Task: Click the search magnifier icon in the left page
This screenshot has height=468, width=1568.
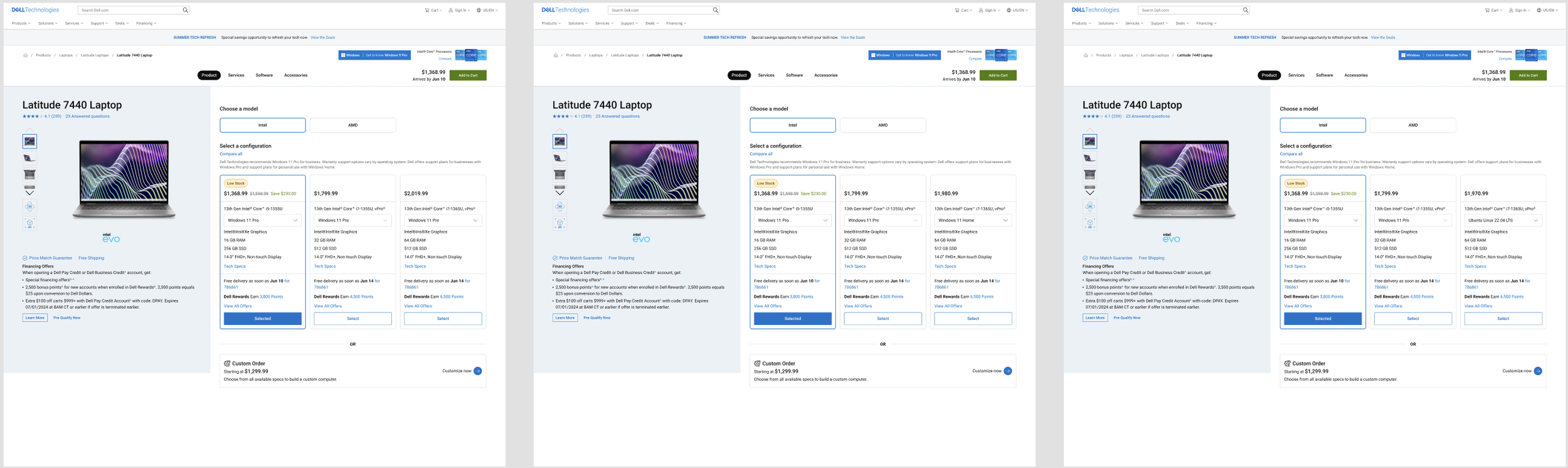Action: point(185,10)
